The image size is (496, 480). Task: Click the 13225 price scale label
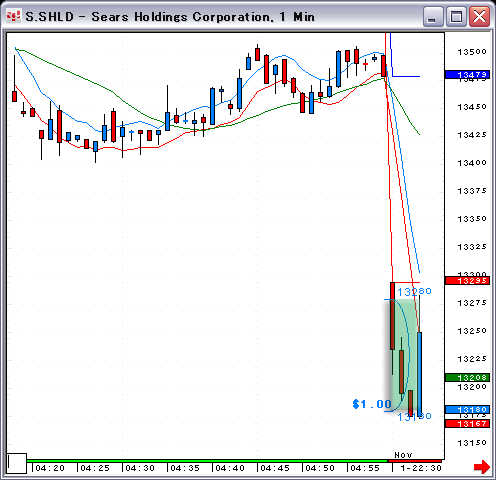coord(472,359)
